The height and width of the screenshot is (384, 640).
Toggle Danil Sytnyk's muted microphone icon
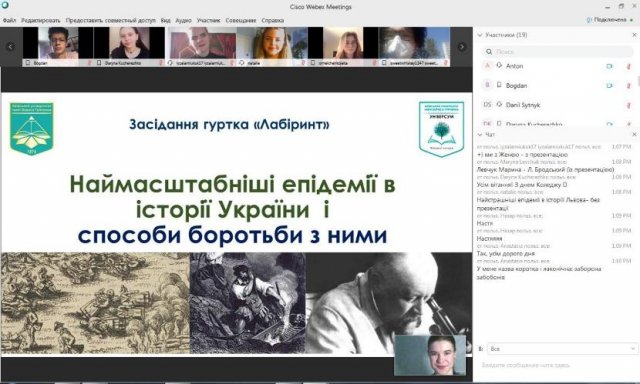[629, 105]
